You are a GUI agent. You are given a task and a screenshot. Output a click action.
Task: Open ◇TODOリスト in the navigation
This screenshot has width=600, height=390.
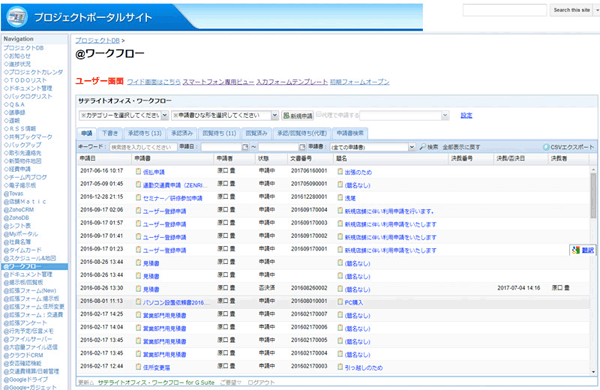pos(25,80)
